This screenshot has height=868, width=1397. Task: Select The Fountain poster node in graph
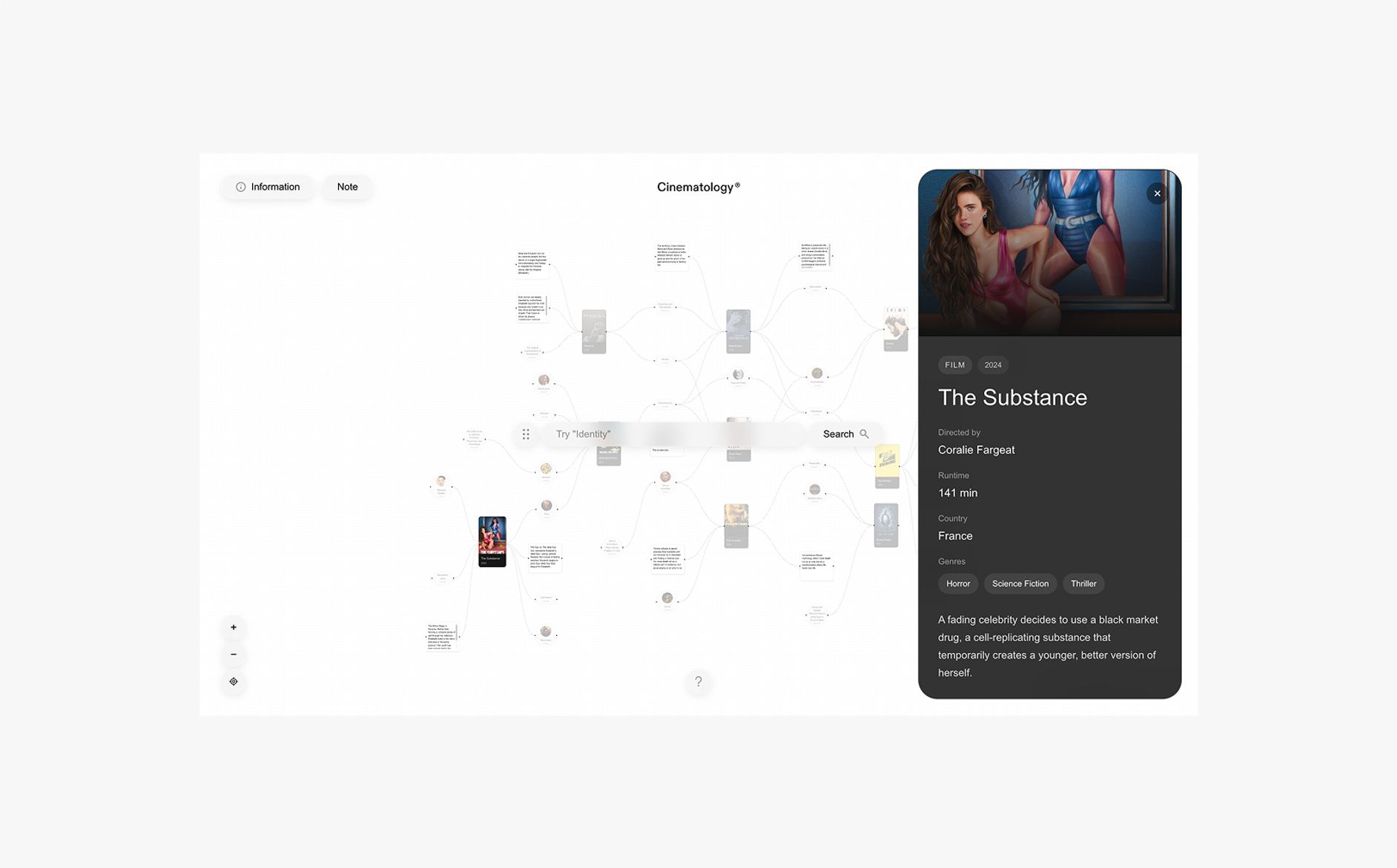tap(736, 526)
